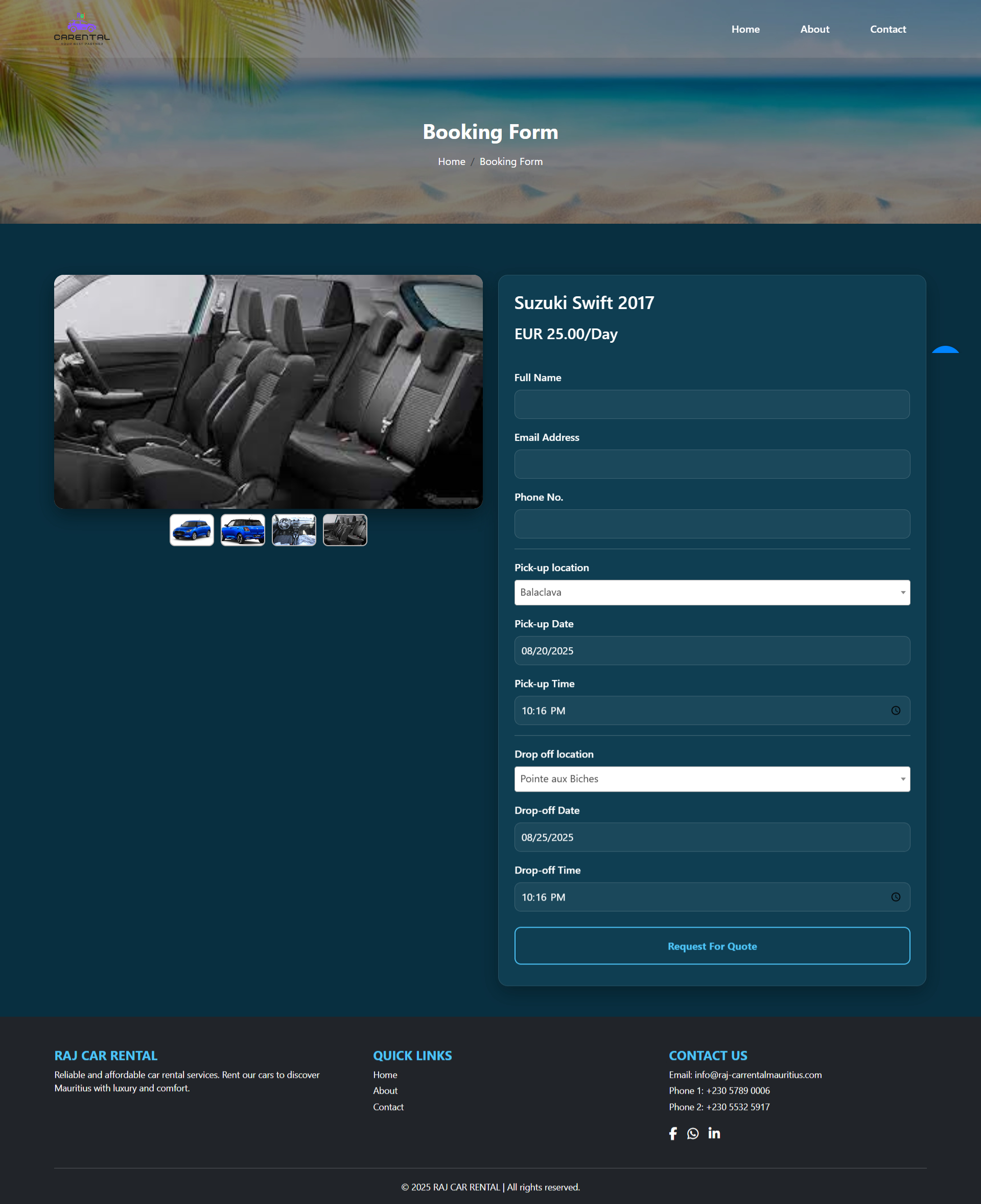Select the blue car front-view thumbnail
981x1204 pixels.
(192, 529)
